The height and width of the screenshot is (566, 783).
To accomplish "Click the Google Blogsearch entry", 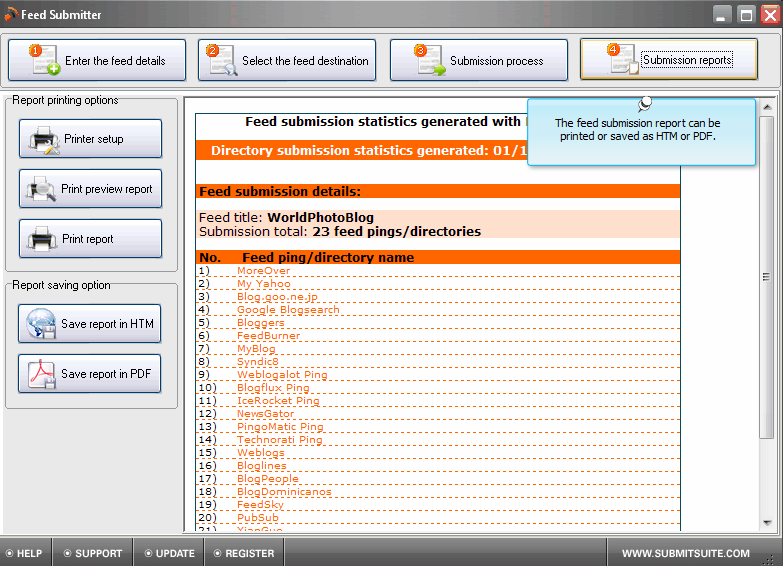I will tap(288, 309).
